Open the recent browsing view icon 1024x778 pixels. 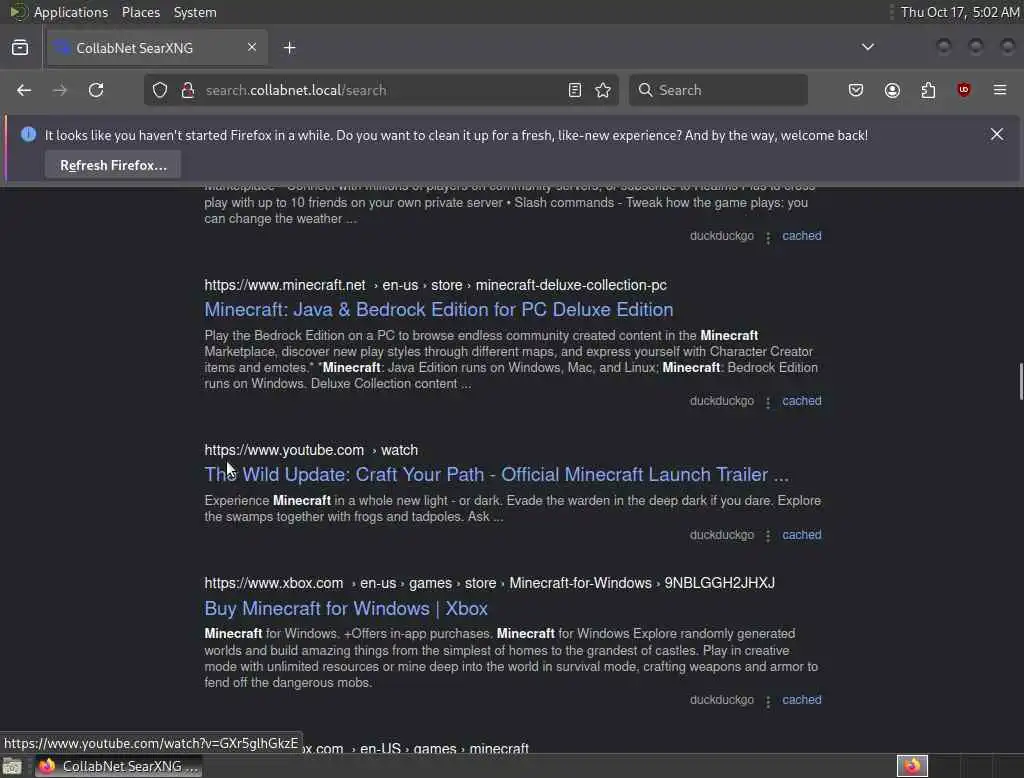(20, 48)
